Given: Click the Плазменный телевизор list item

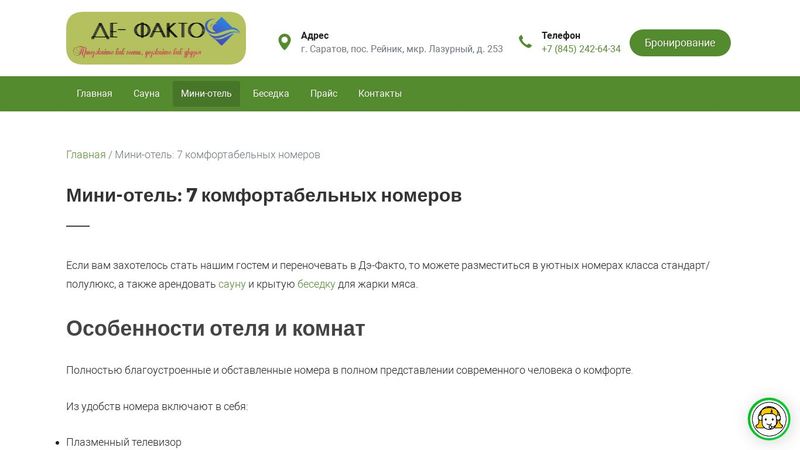Looking at the screenshot, I should (x=124, y=442).
